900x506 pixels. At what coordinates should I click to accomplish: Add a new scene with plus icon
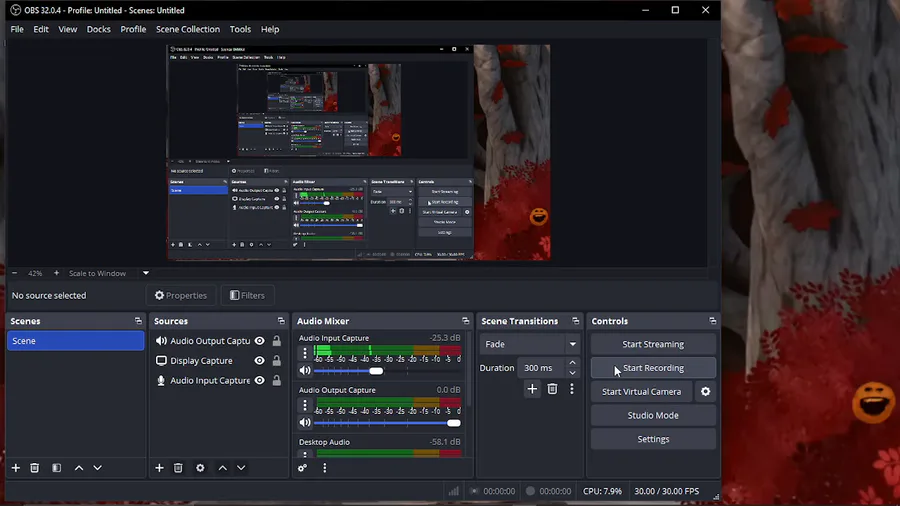pos(15,468)
